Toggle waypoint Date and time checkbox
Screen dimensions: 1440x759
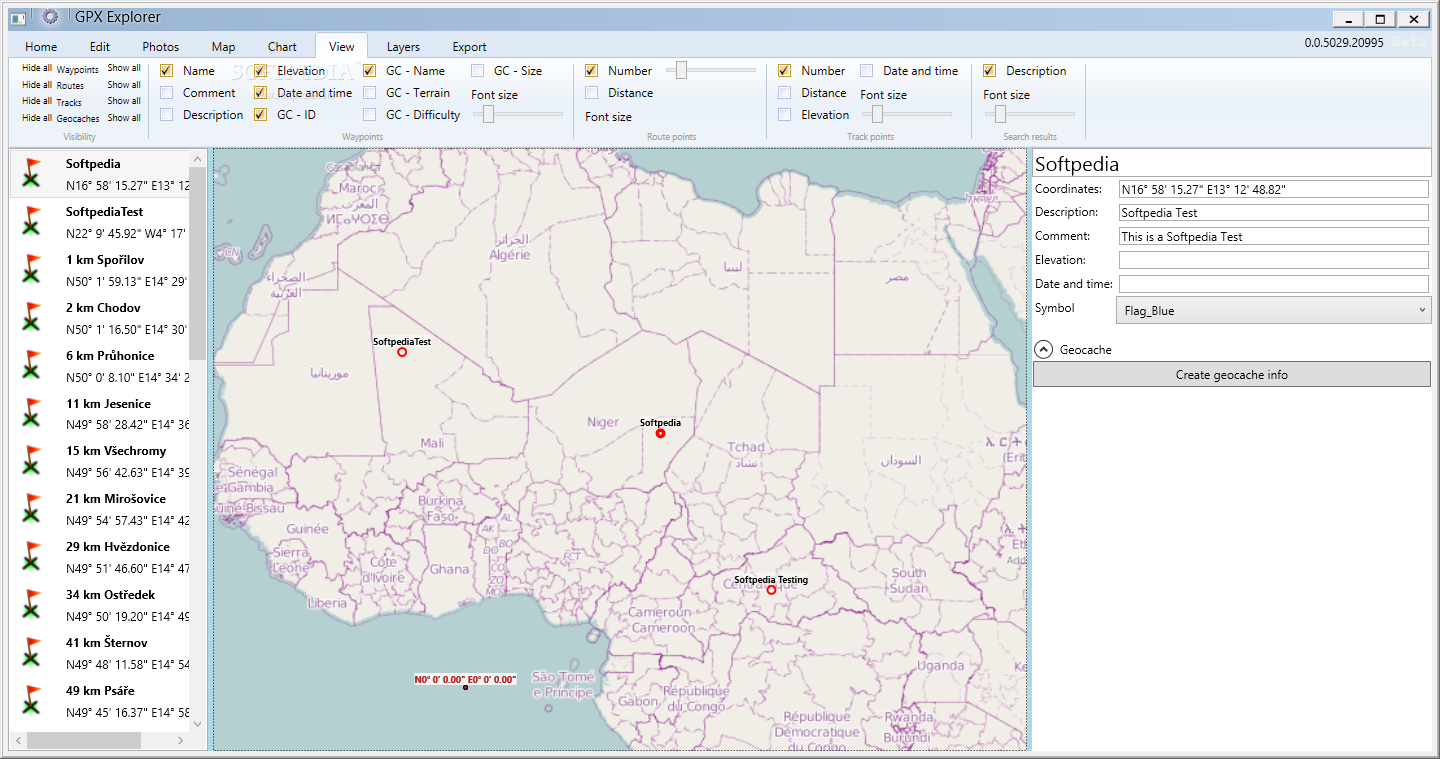[260, 93]
